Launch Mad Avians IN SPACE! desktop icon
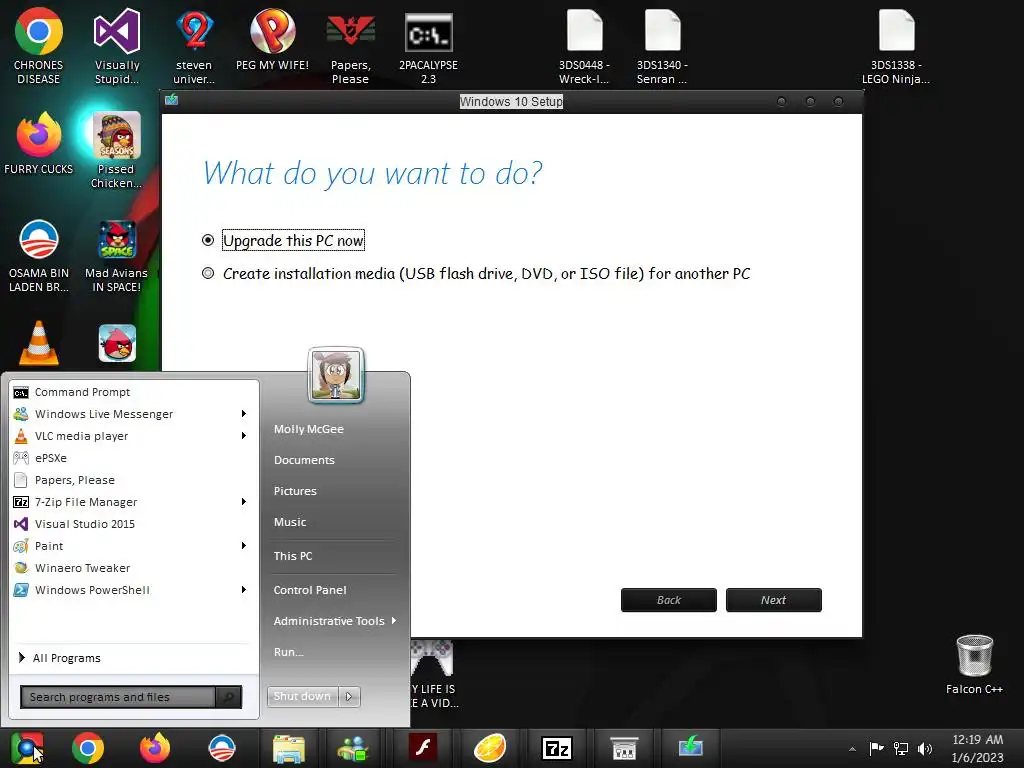This screenshot has width=1024, height=768. pos(116,255)
